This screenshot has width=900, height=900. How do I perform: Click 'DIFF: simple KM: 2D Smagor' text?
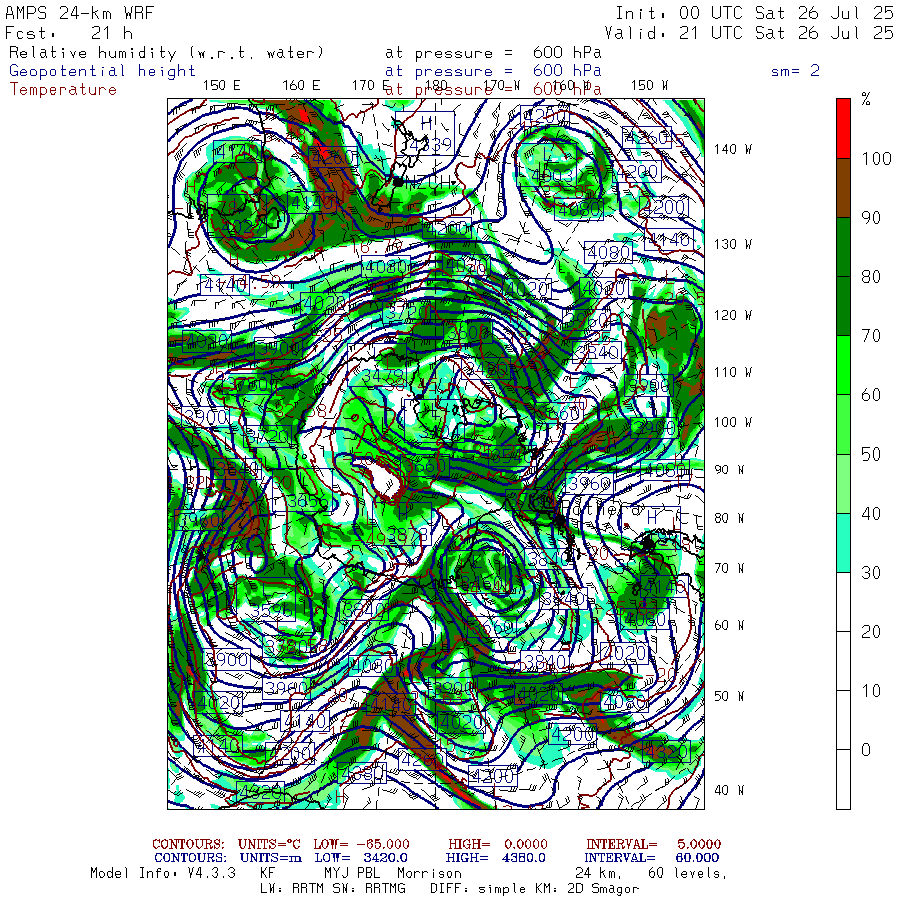coord(534,889)
